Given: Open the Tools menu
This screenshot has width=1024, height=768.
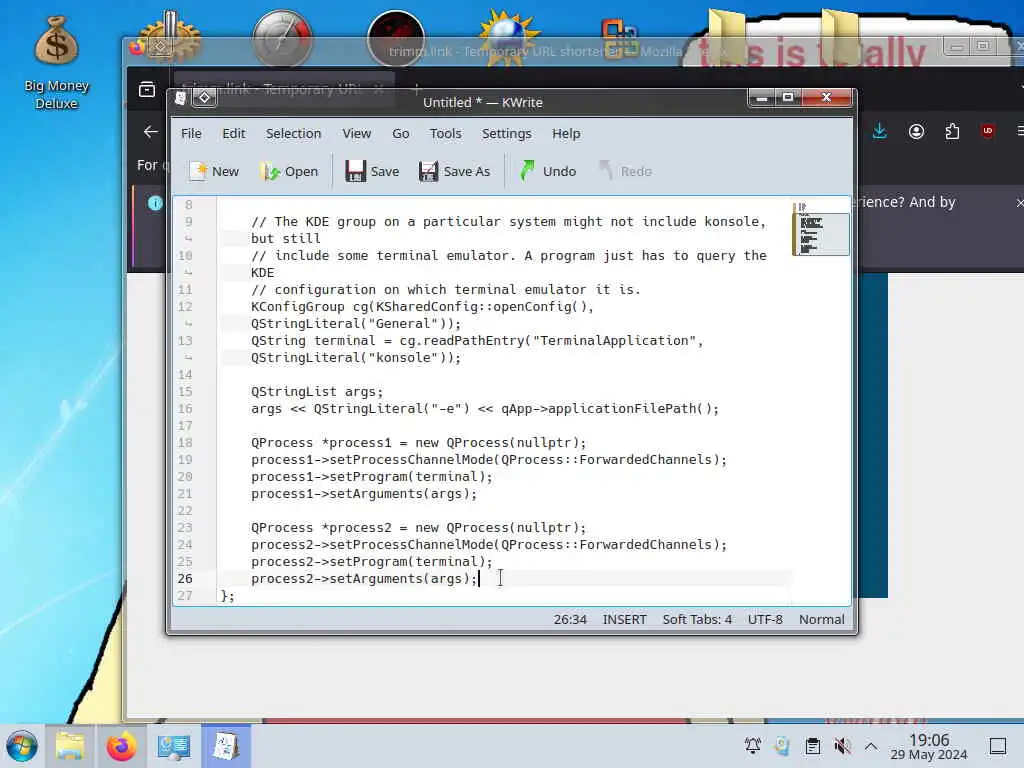Looking at the screenshot, I should click(x=445, y=133).
